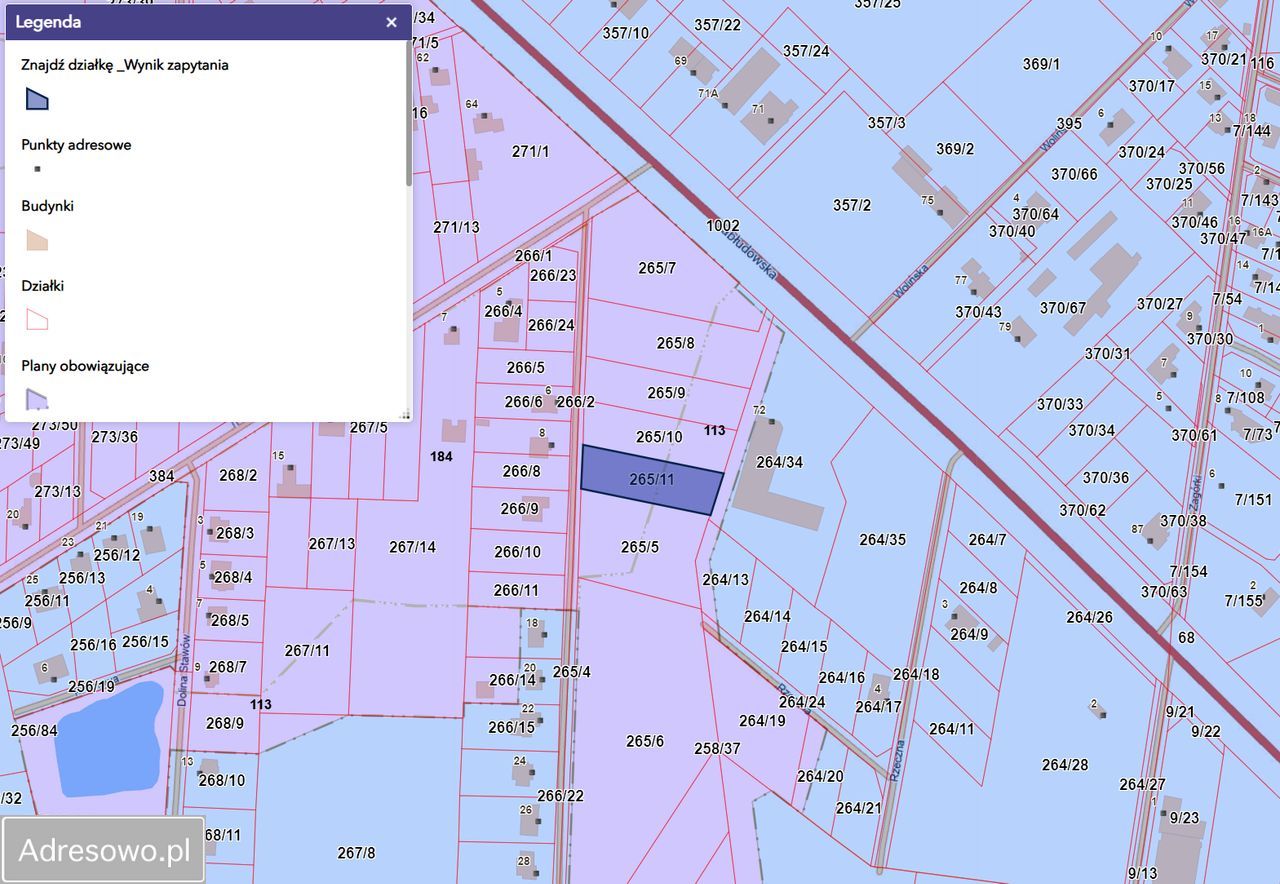Click parcel label 264/26
This screenshot has height=884, width=1280.
[x=1089, y=617]
